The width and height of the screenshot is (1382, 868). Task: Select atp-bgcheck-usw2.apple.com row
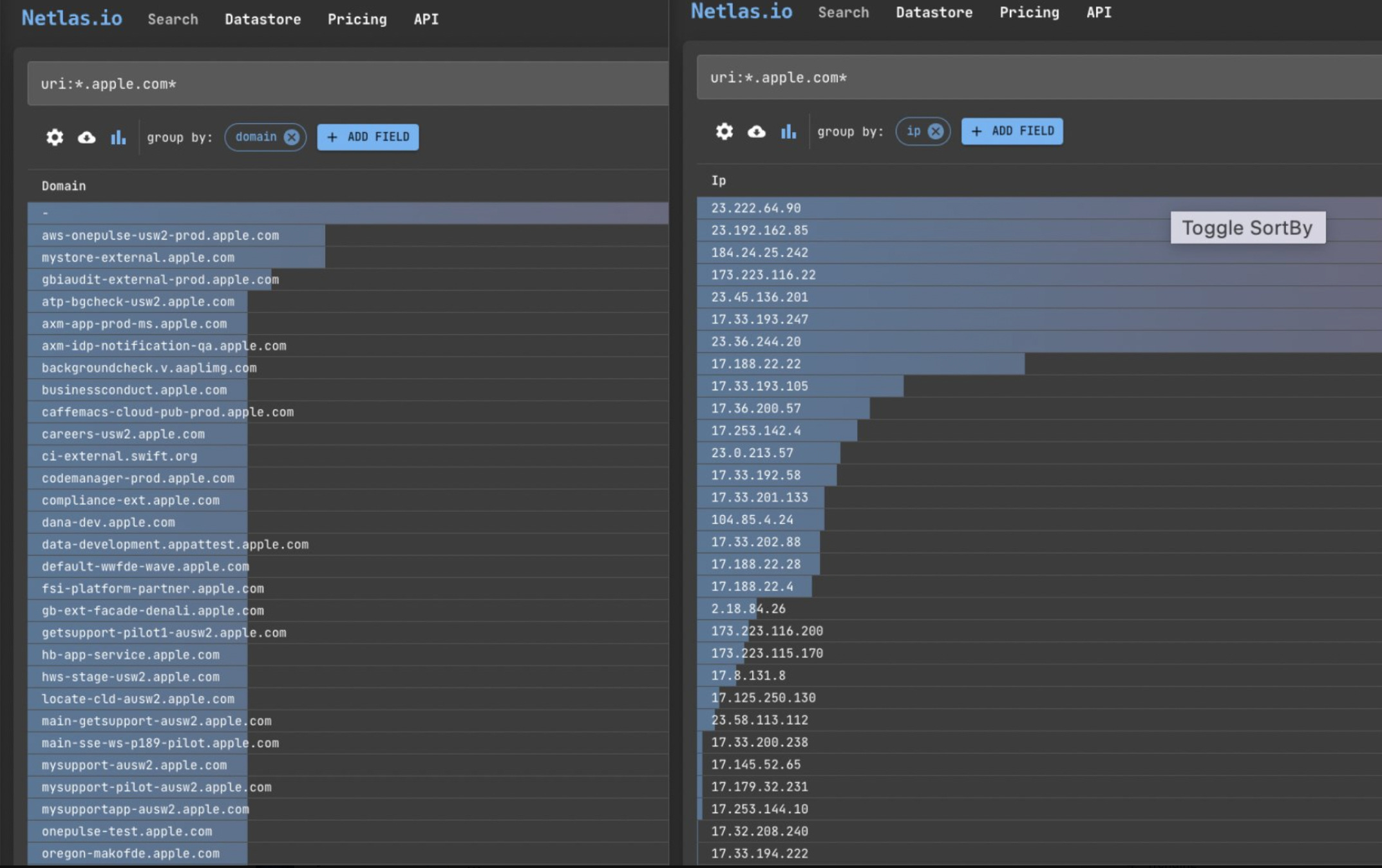pos(348,302)
